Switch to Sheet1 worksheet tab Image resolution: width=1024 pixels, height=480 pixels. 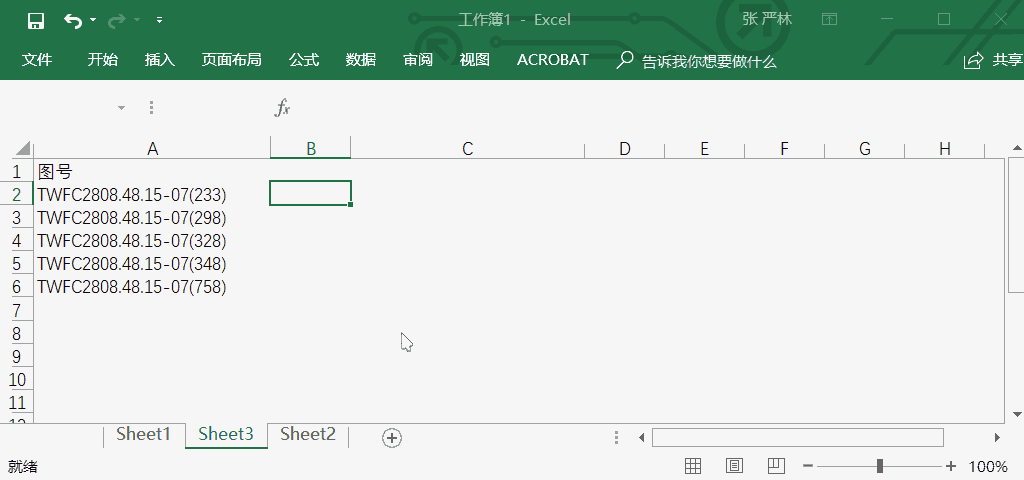point(144,434)
